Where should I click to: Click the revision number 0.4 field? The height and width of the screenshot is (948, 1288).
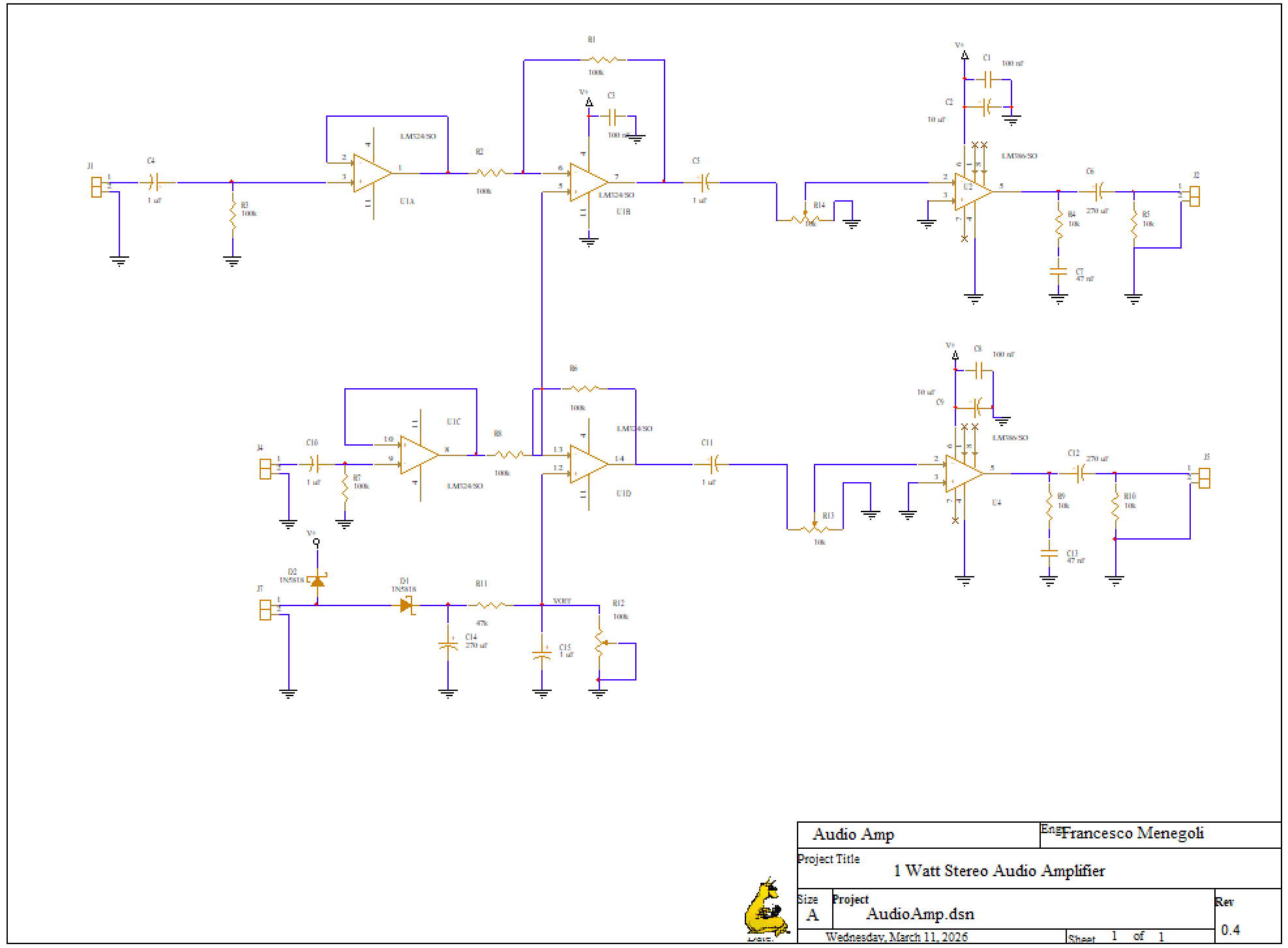point(1230,929)
